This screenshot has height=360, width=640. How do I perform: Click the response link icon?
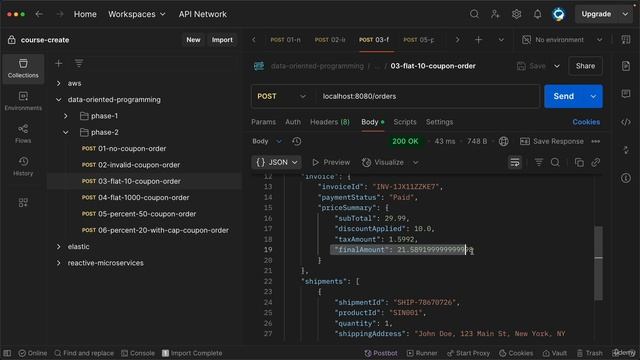596,162
